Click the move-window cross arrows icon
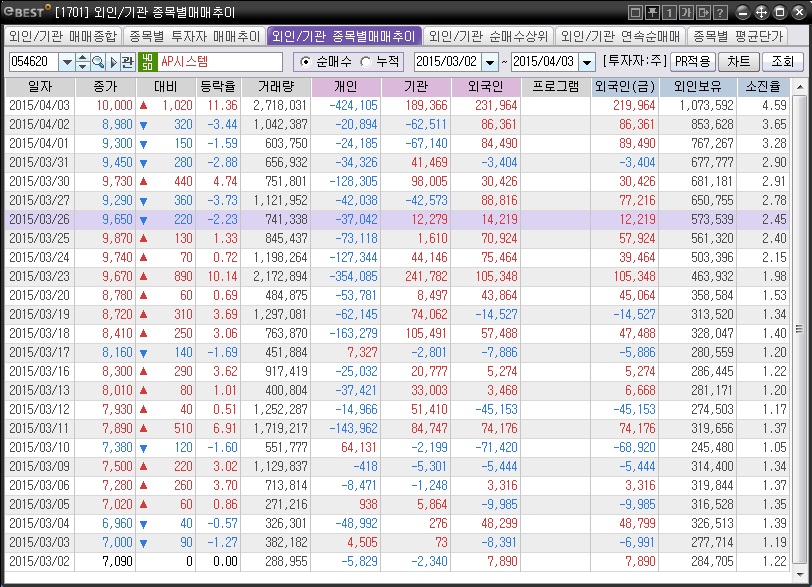The image size is (812, 587). [761, 12]
